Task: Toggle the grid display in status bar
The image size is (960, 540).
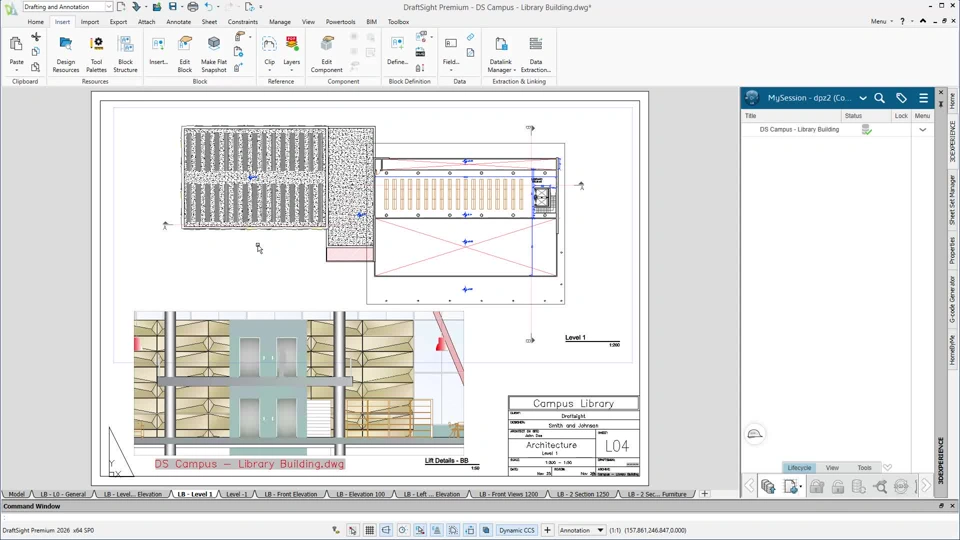Action: pyautogui.click(x=369, y=530)
